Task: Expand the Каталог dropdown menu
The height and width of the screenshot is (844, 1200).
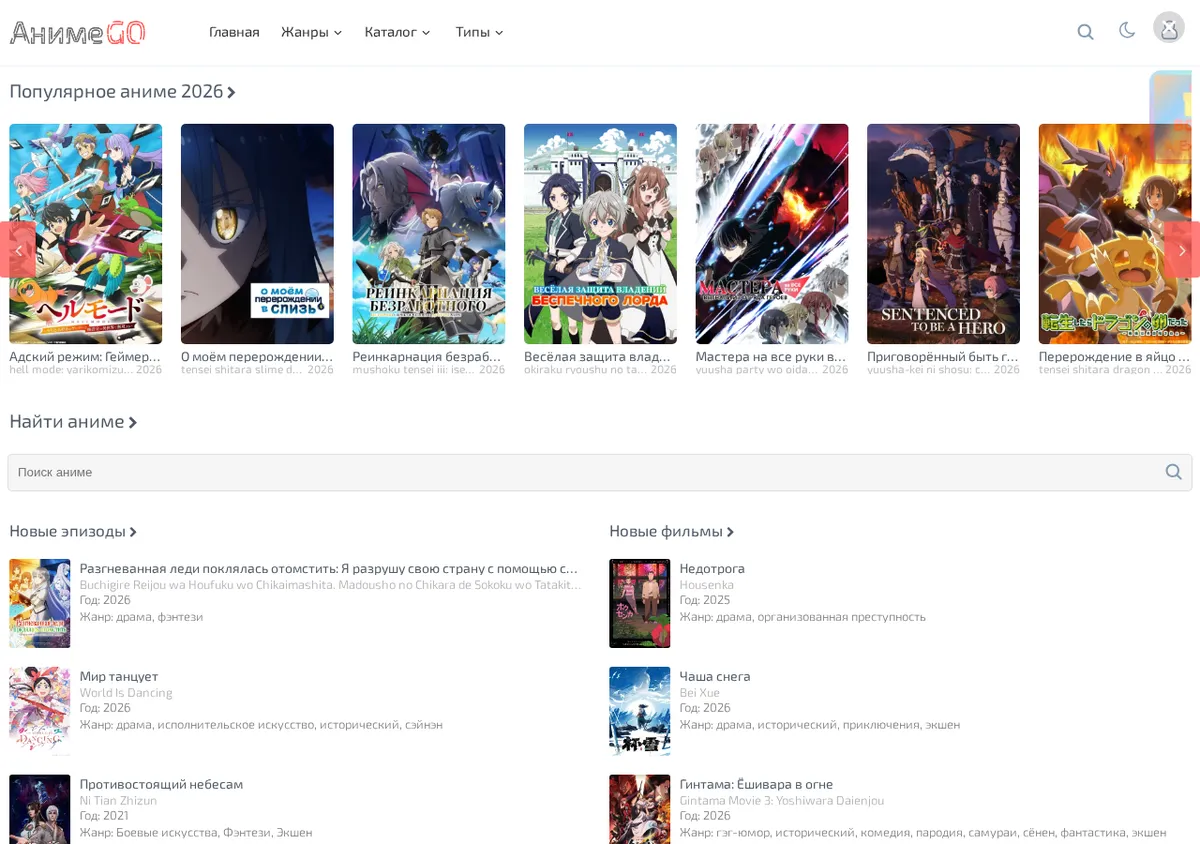Action: (x=398, y=32)
